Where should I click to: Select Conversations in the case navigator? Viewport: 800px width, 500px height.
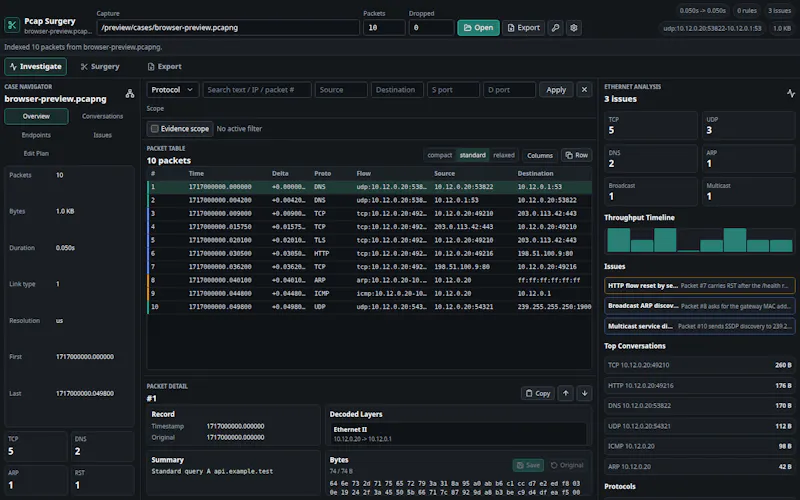[x=103, y=116]
